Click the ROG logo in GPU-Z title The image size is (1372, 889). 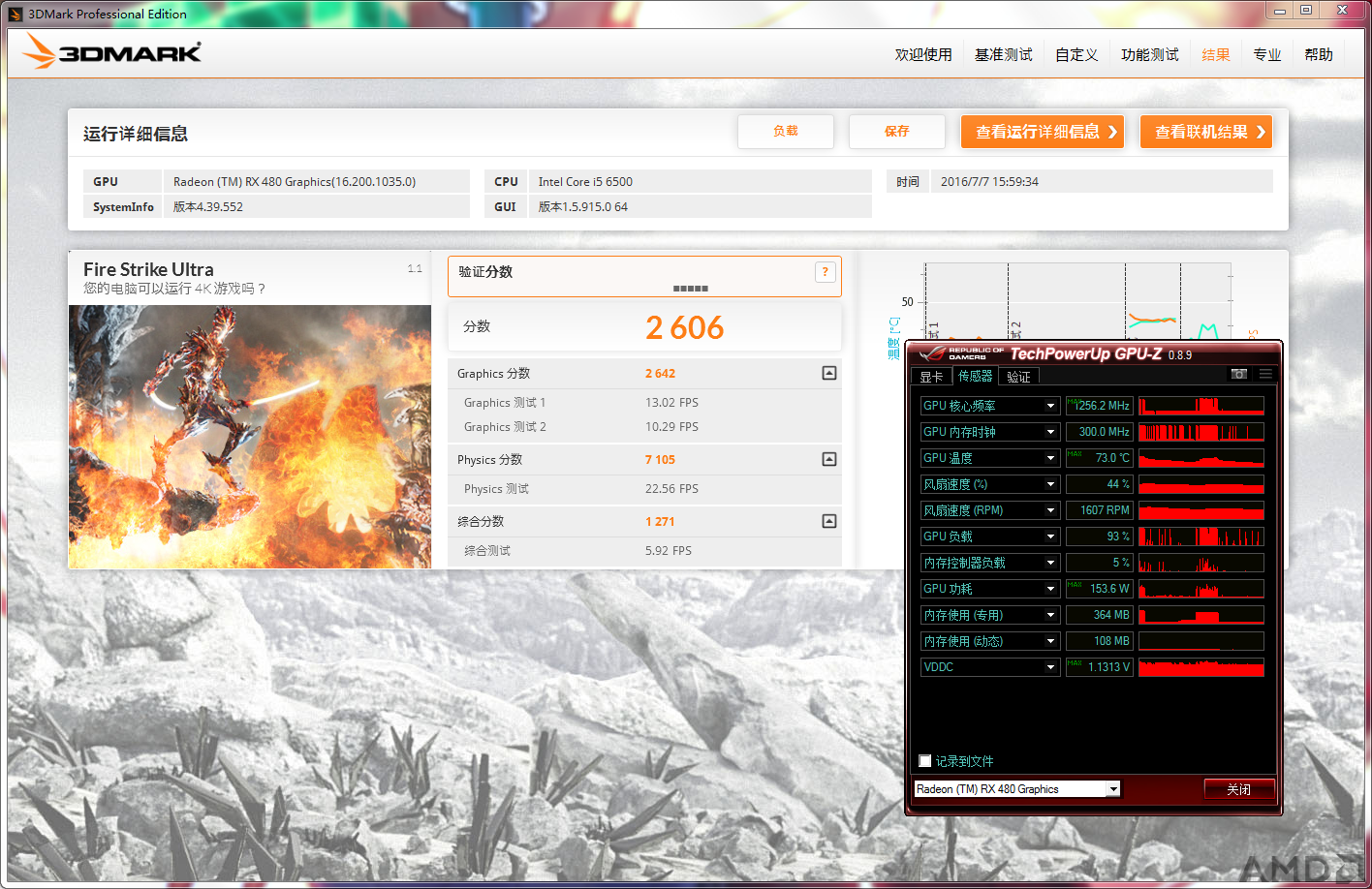pyautogui.click(x=961, y=353)
